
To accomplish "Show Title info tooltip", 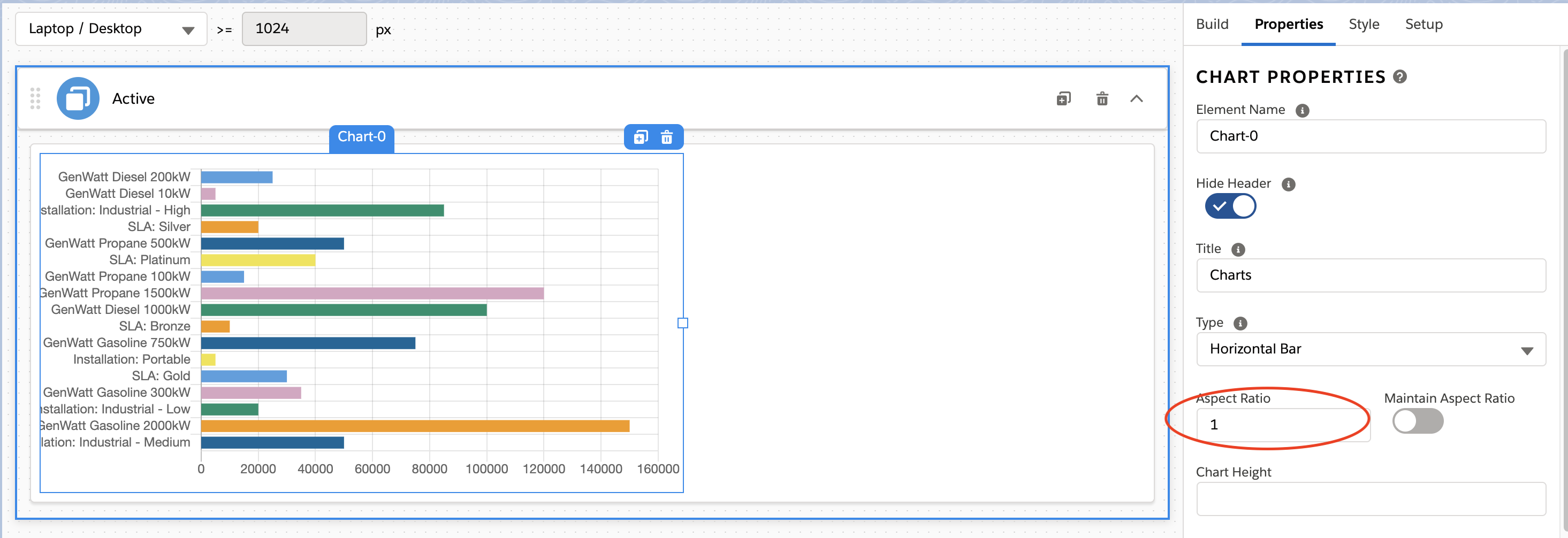I will click(1238, 250).
